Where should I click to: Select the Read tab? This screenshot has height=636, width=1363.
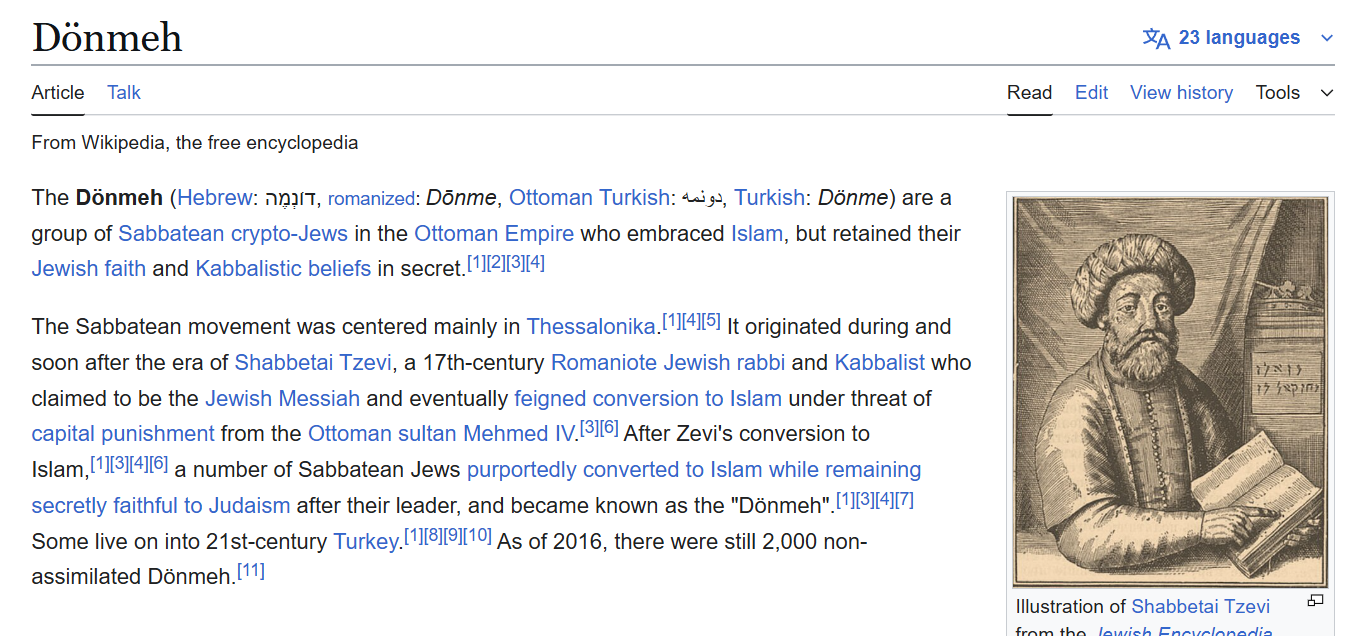[1029, 93]
